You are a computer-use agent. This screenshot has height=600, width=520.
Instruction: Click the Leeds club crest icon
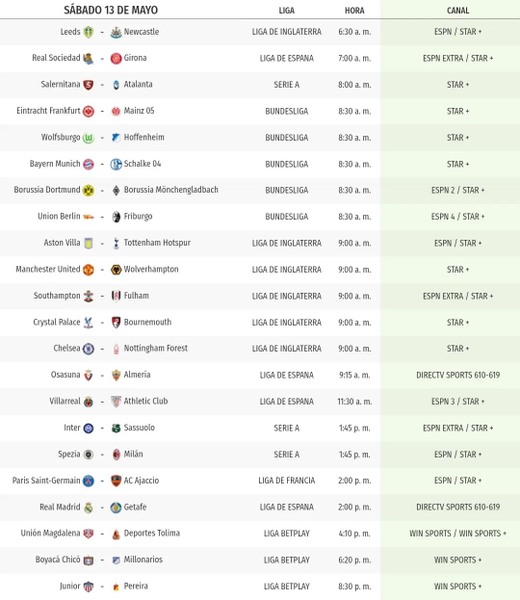(88, 32)
